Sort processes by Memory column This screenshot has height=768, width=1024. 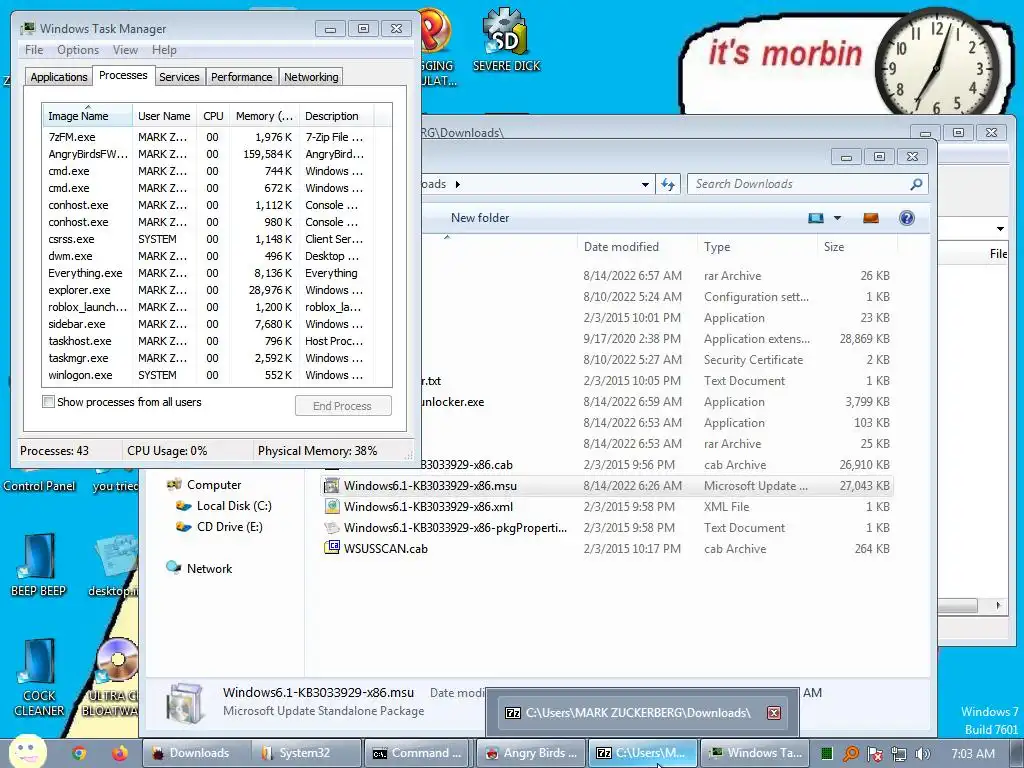264,116
